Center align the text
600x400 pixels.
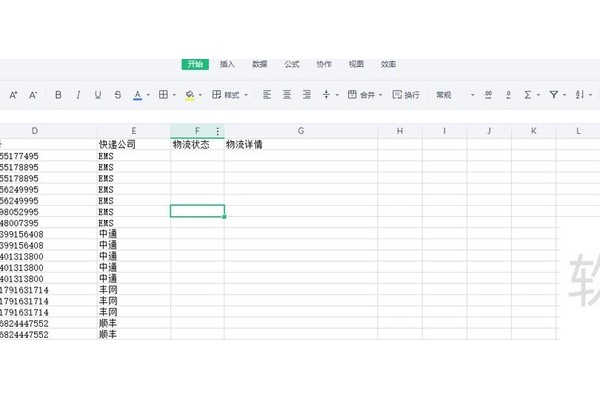click(287, 95)
